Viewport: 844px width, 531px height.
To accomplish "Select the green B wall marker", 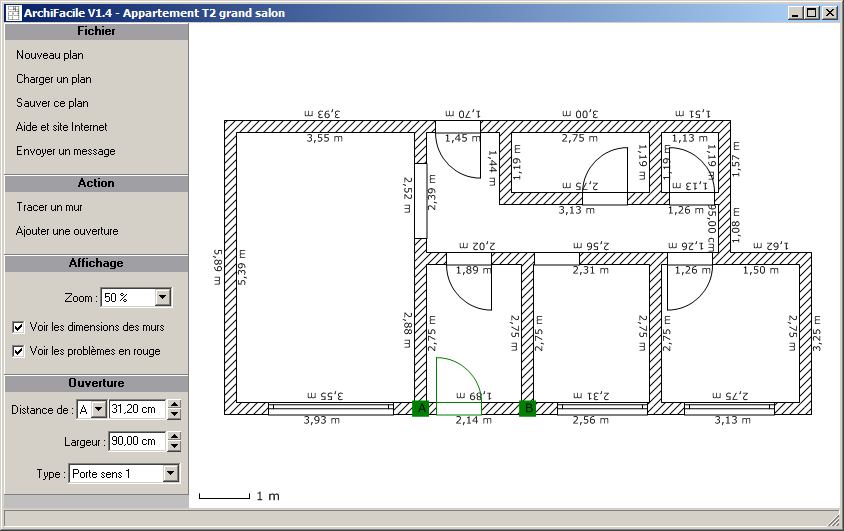I will 528,409.
